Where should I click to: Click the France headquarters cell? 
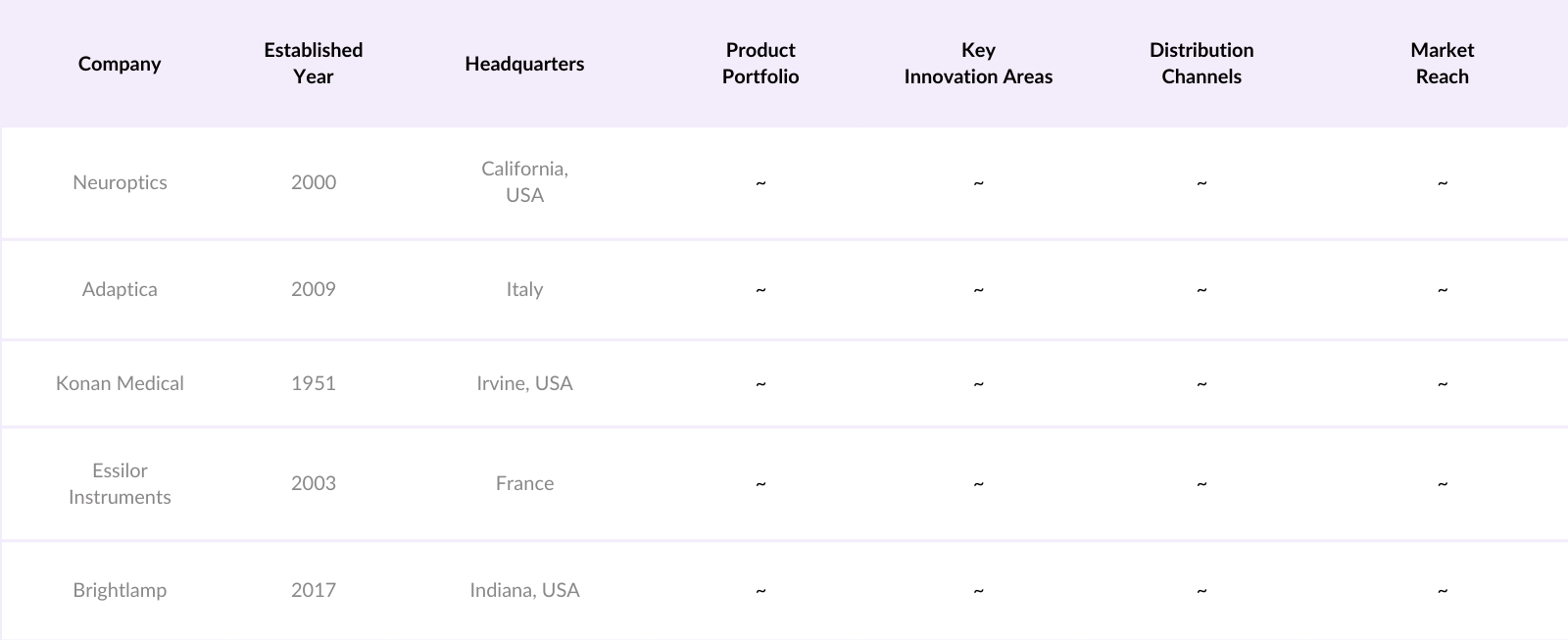(524, 483)
